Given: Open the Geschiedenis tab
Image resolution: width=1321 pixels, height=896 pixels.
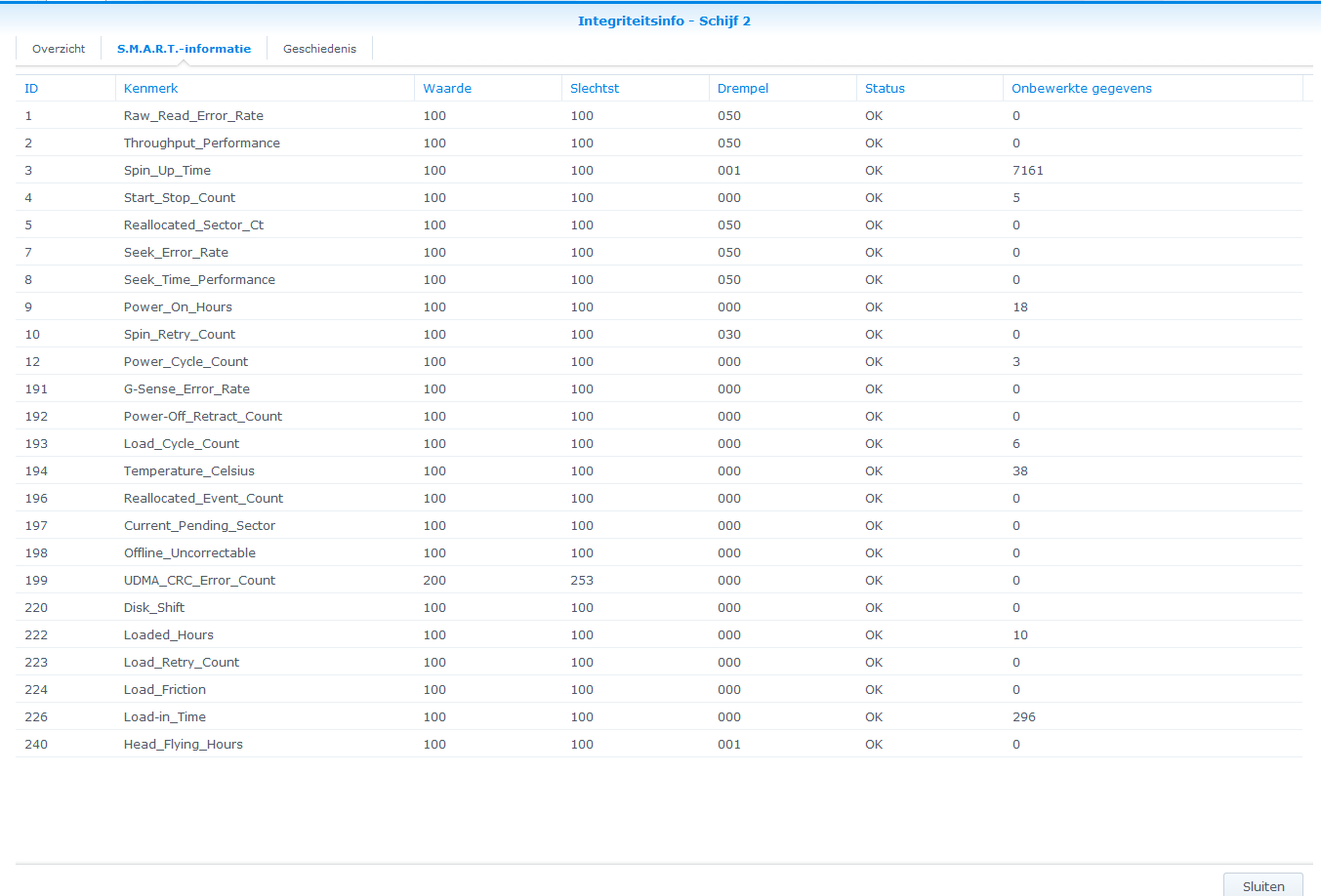Looking at the screenshot, I should (x=319, y=49).
